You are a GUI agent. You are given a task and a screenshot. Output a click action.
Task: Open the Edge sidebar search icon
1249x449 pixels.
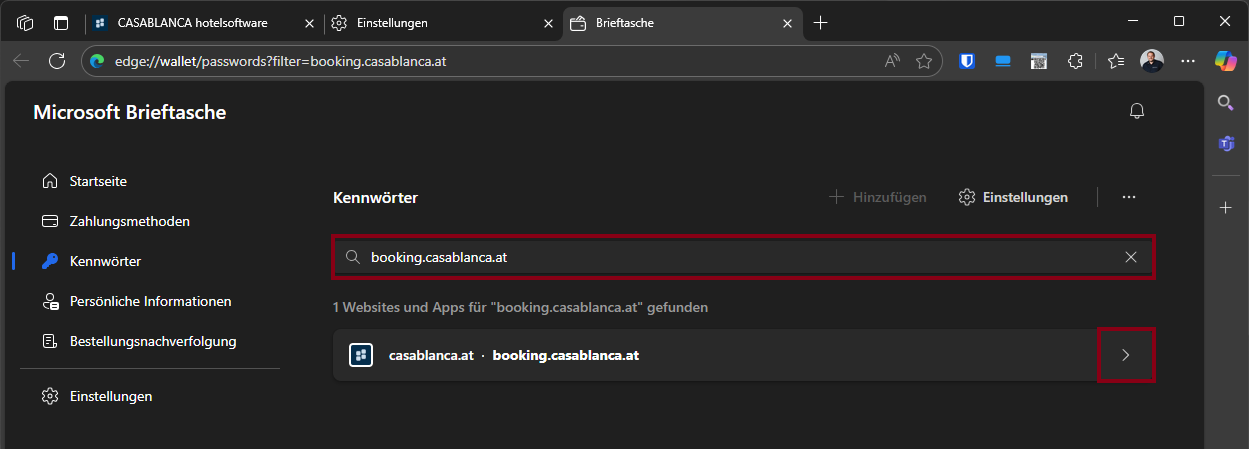click(x=1226, y=102)
